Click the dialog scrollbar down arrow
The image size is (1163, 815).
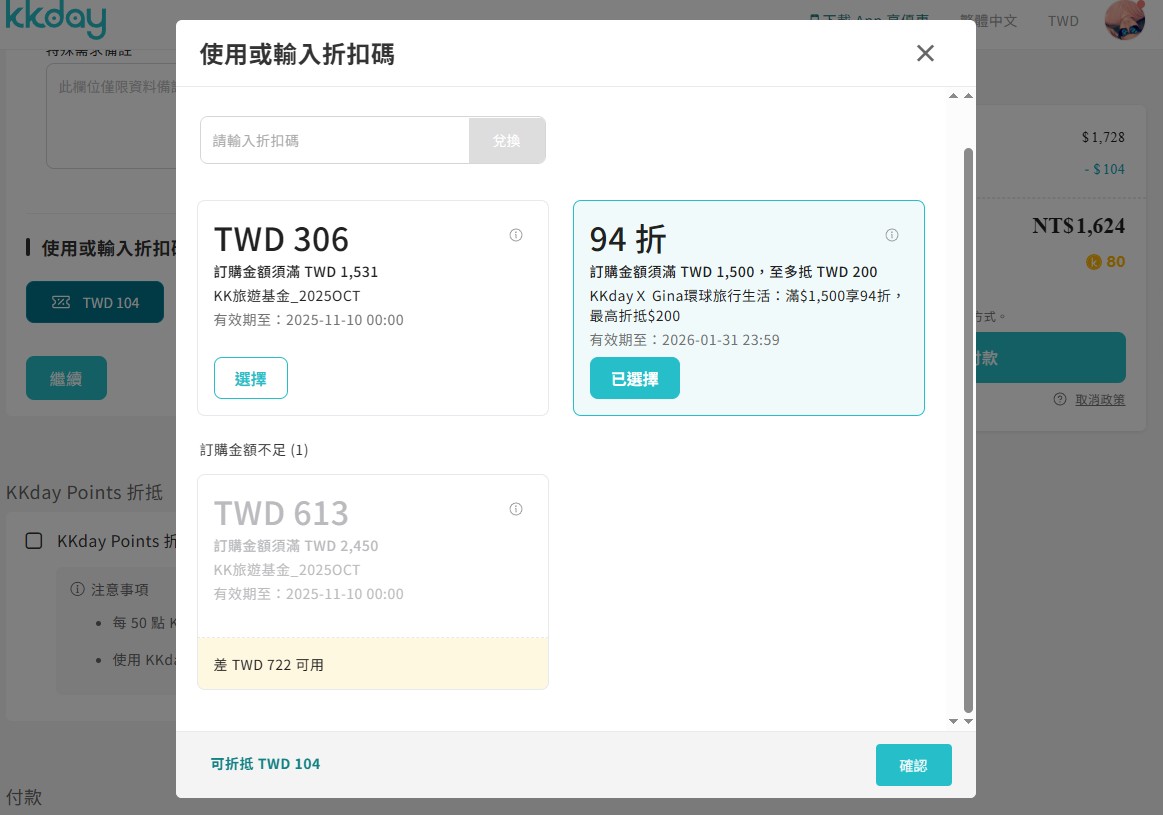pyautogui.click(x=967, y=721)
